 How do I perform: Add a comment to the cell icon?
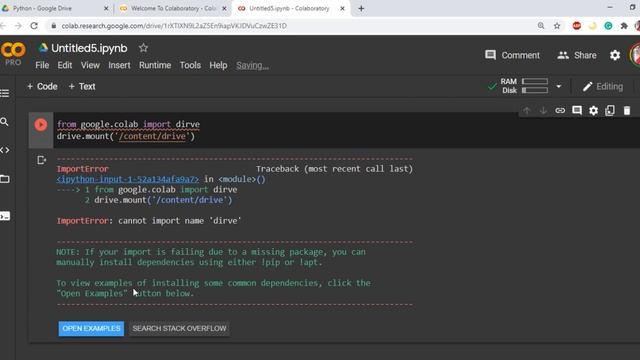[x=577, y=111]
